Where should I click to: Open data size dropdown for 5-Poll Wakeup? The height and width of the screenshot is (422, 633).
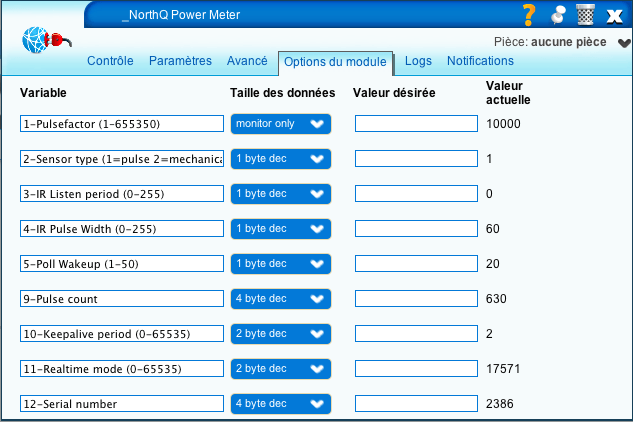pos(281,264)
